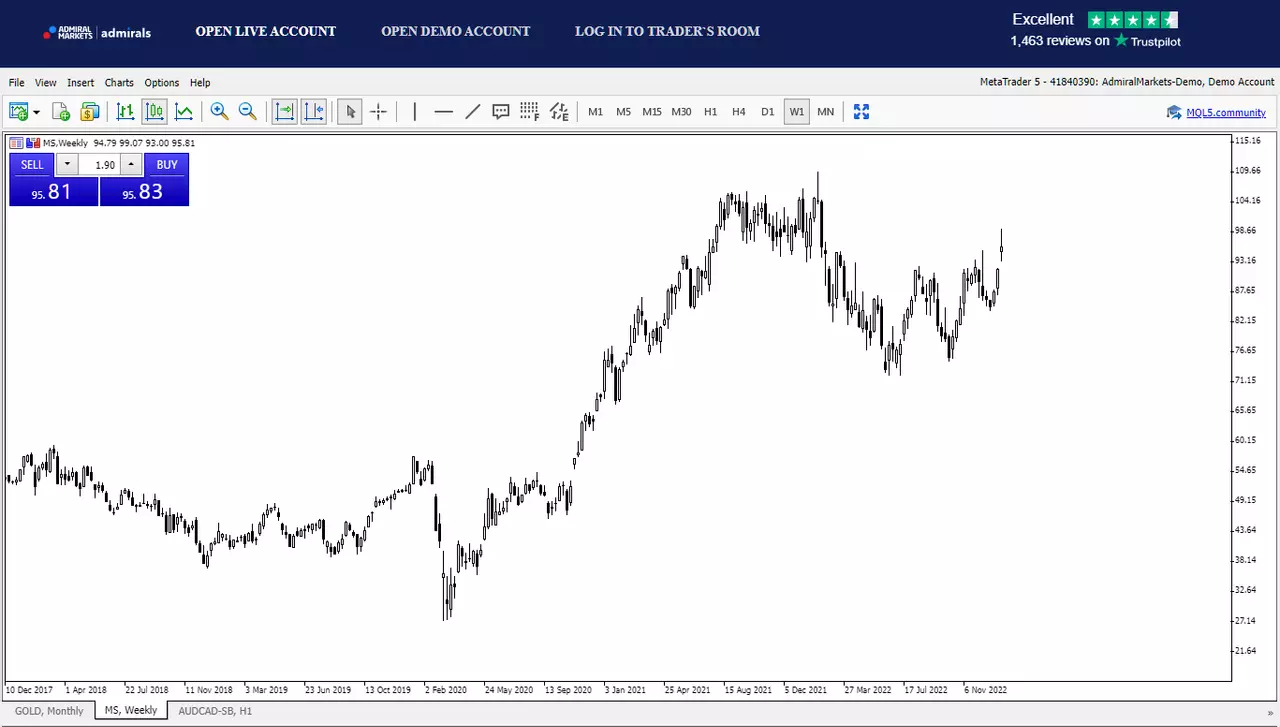Expand the new chart dropdown arrow
Screen dimensions: 1280x727
37,112
